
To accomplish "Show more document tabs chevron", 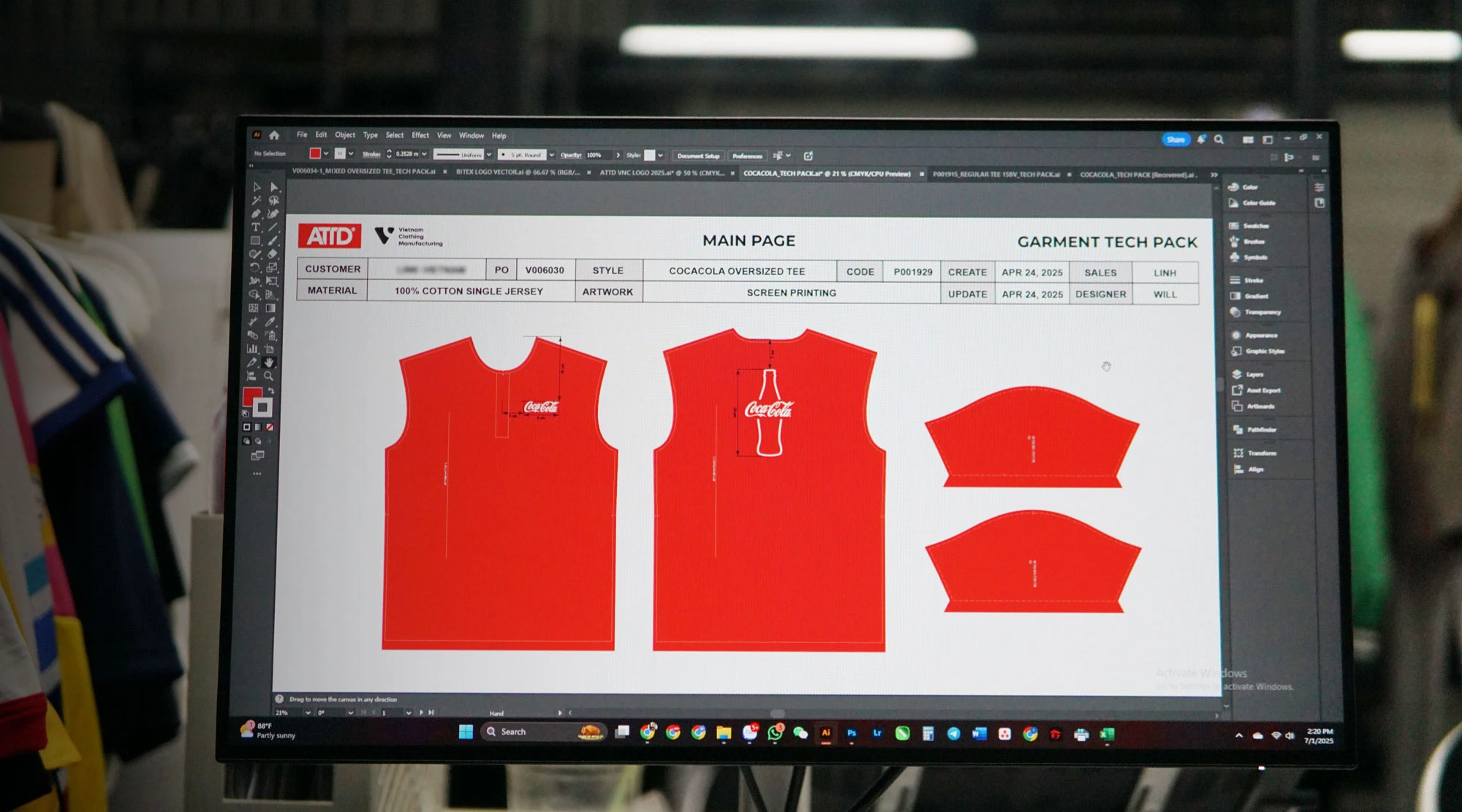I will coord(1214,175).
